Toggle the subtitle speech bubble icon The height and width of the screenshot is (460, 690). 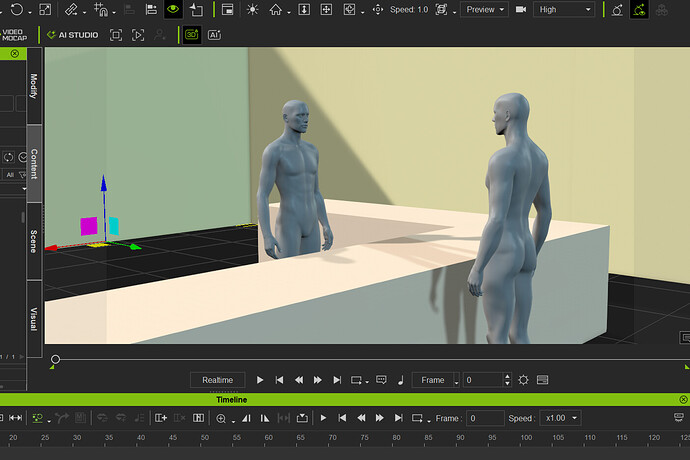[x=381, y=380]
